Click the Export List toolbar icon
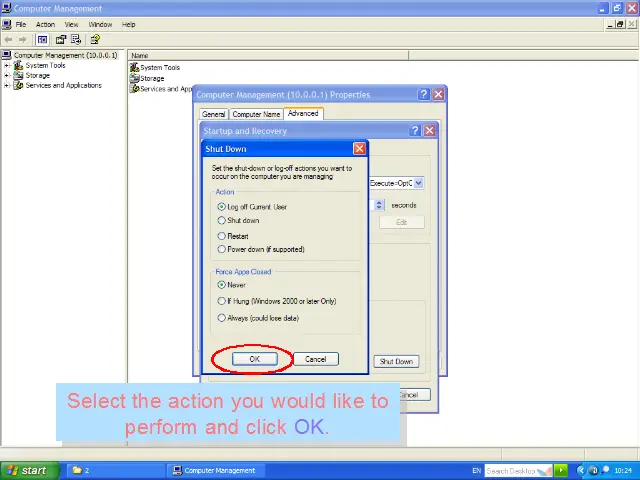 pyautogui.click(x=76, y=40)
